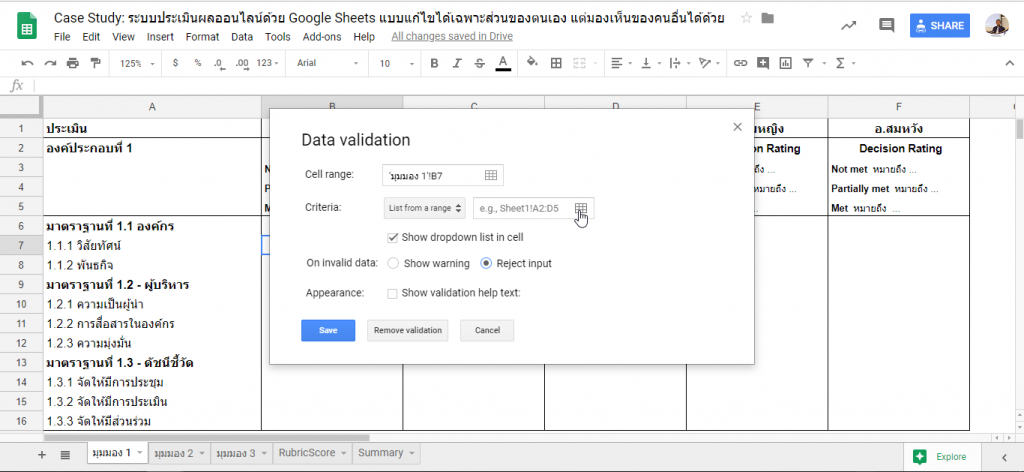Select the 'Show warning' radio option
Screen dimensions: 1024x472
[x=393, y=264]
